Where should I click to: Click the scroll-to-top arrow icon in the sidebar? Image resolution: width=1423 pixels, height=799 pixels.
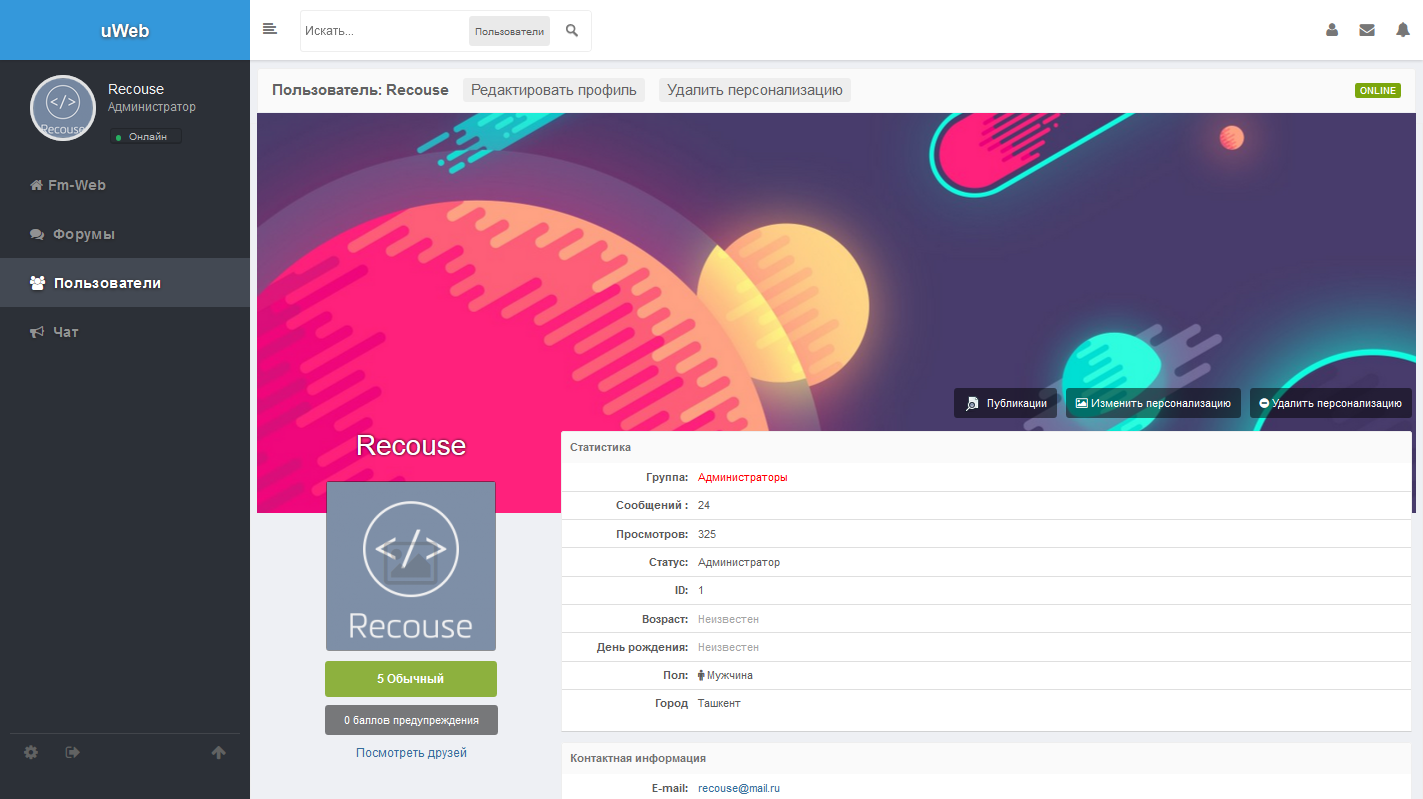pyautogui.click(x=218, y=752)
